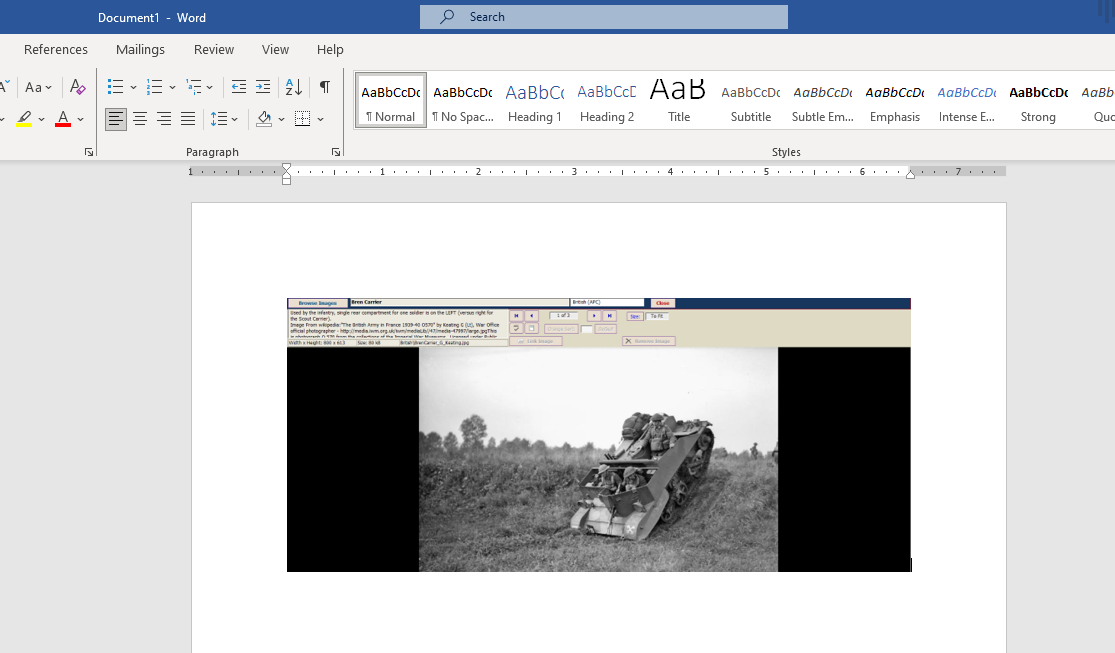Open the Borders dropdown arrow
The height and width of the screenshot is (653, 1115).
pyautogui.click(x=320, y=119)
